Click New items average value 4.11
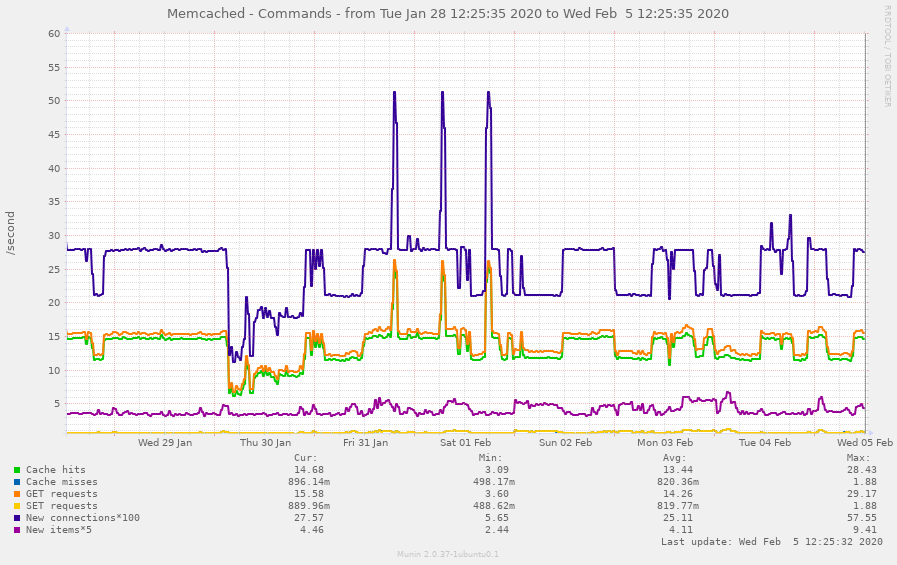The width and height of the screenshot is (897, 565). (x=681, y=530)
